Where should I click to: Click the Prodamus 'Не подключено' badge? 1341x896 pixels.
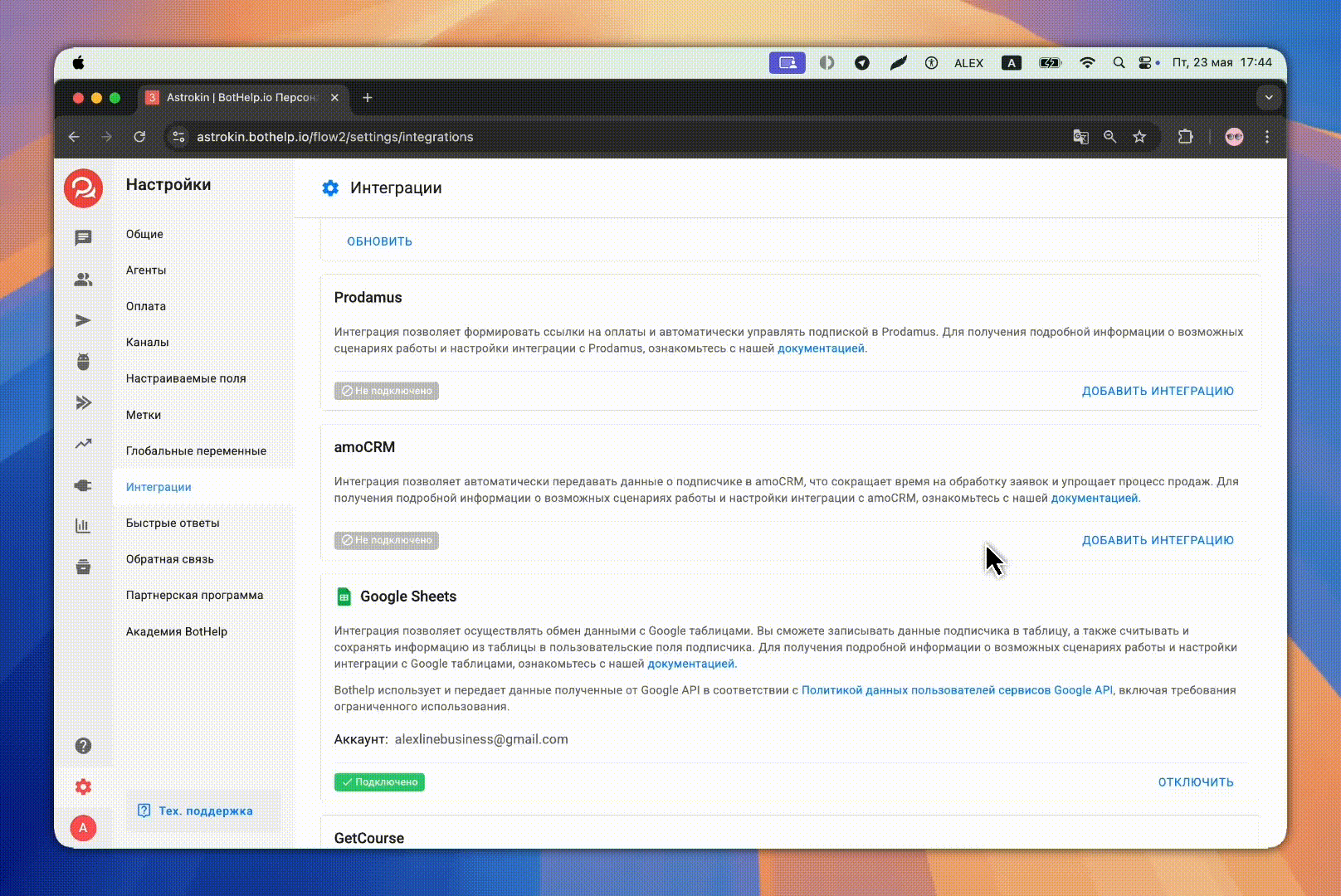387,391
